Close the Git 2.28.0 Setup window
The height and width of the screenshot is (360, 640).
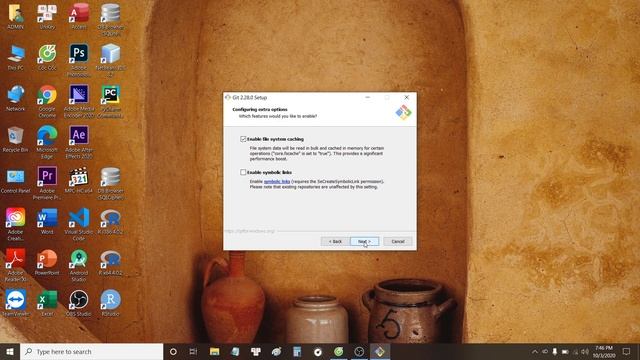click(x=407, y=98)
